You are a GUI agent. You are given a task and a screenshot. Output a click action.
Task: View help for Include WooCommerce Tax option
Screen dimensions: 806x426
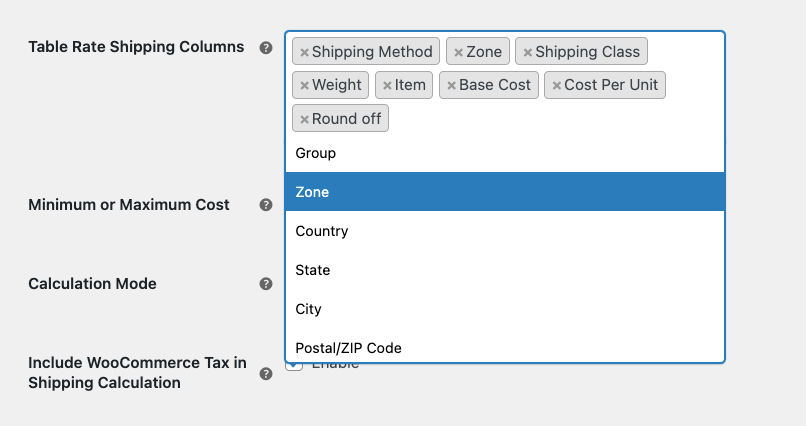pos(266,374)
